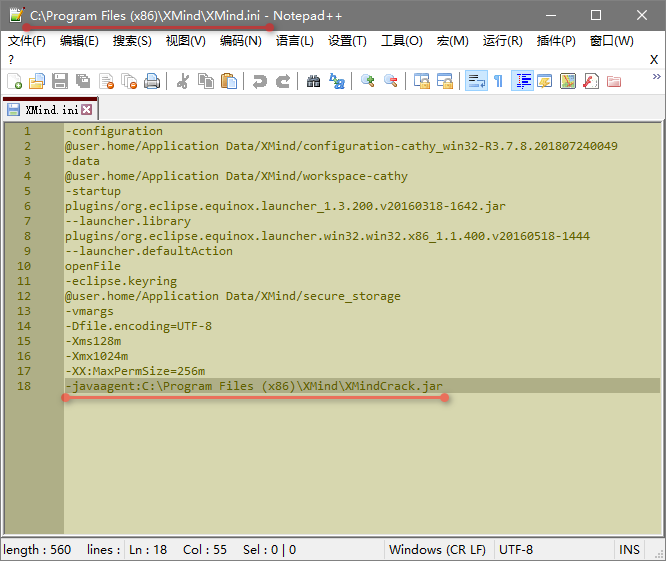Viewport: 666px width, 561px height.
Task: Open the 编辑(E) menu
Action: pyautogui.click(x=79, y=41)
